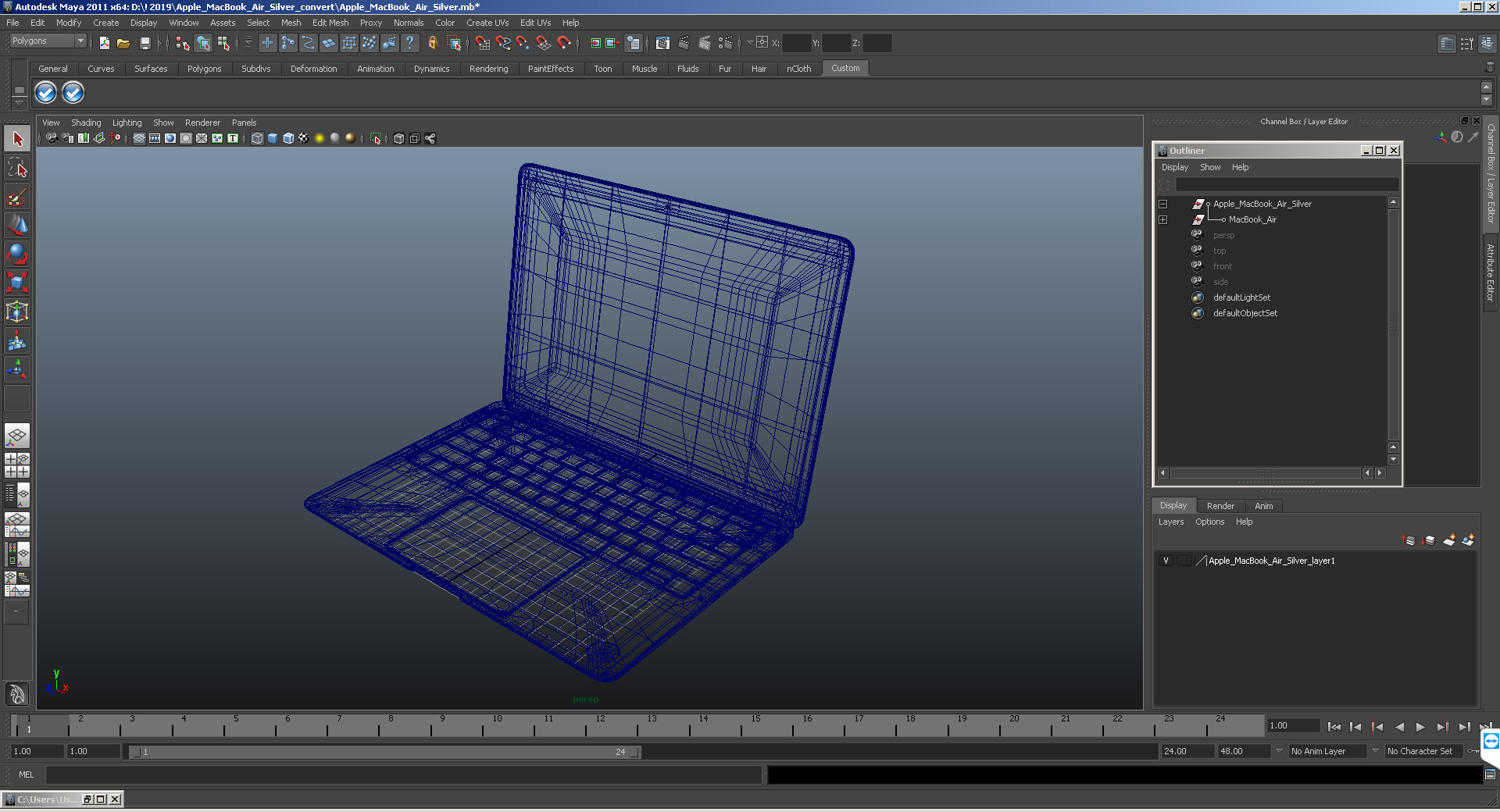The image size is (1500, 812).
Task: Switch to the Rendering shelf tab
Action: click(488, 69)
